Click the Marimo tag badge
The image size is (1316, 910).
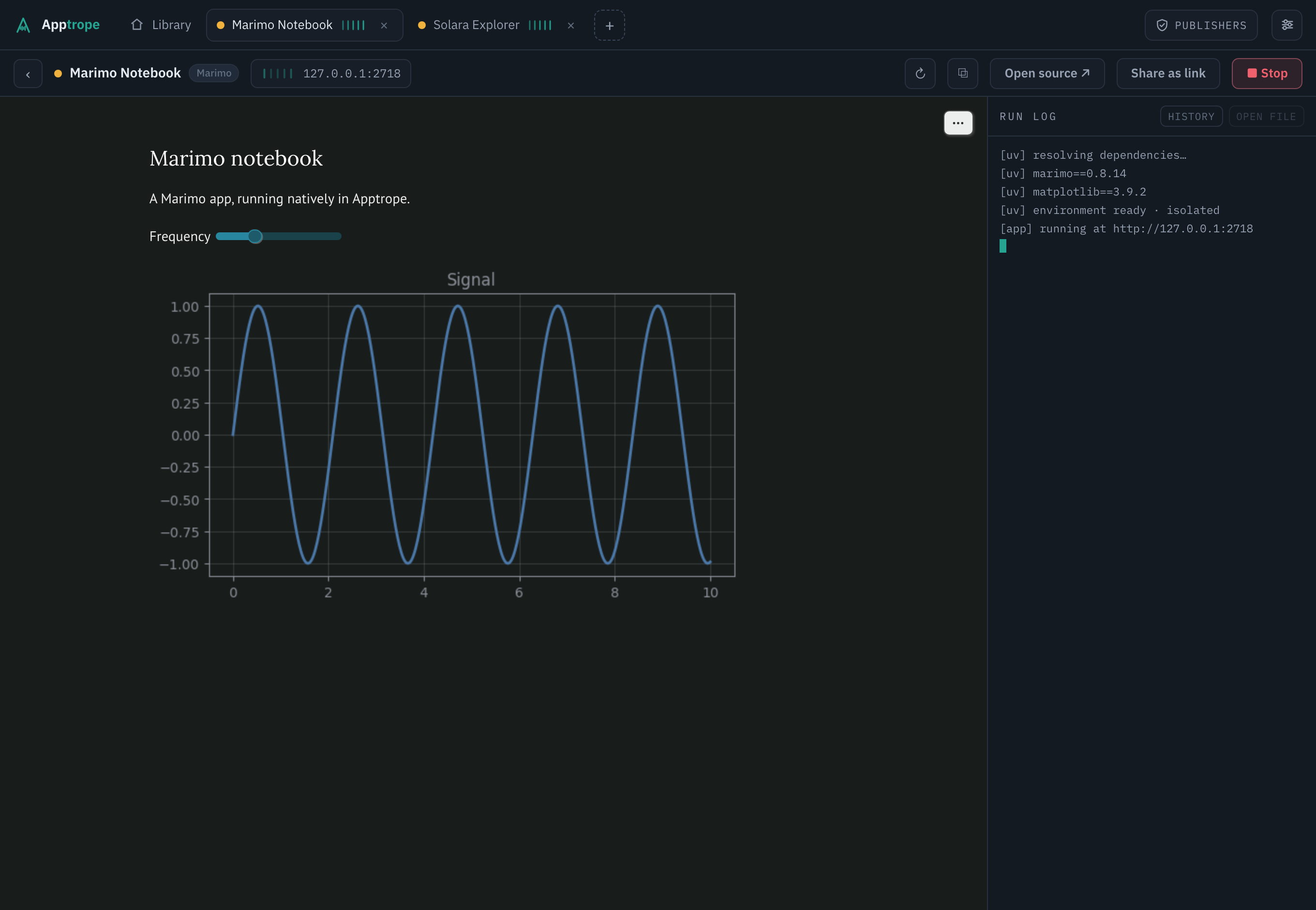214,73
